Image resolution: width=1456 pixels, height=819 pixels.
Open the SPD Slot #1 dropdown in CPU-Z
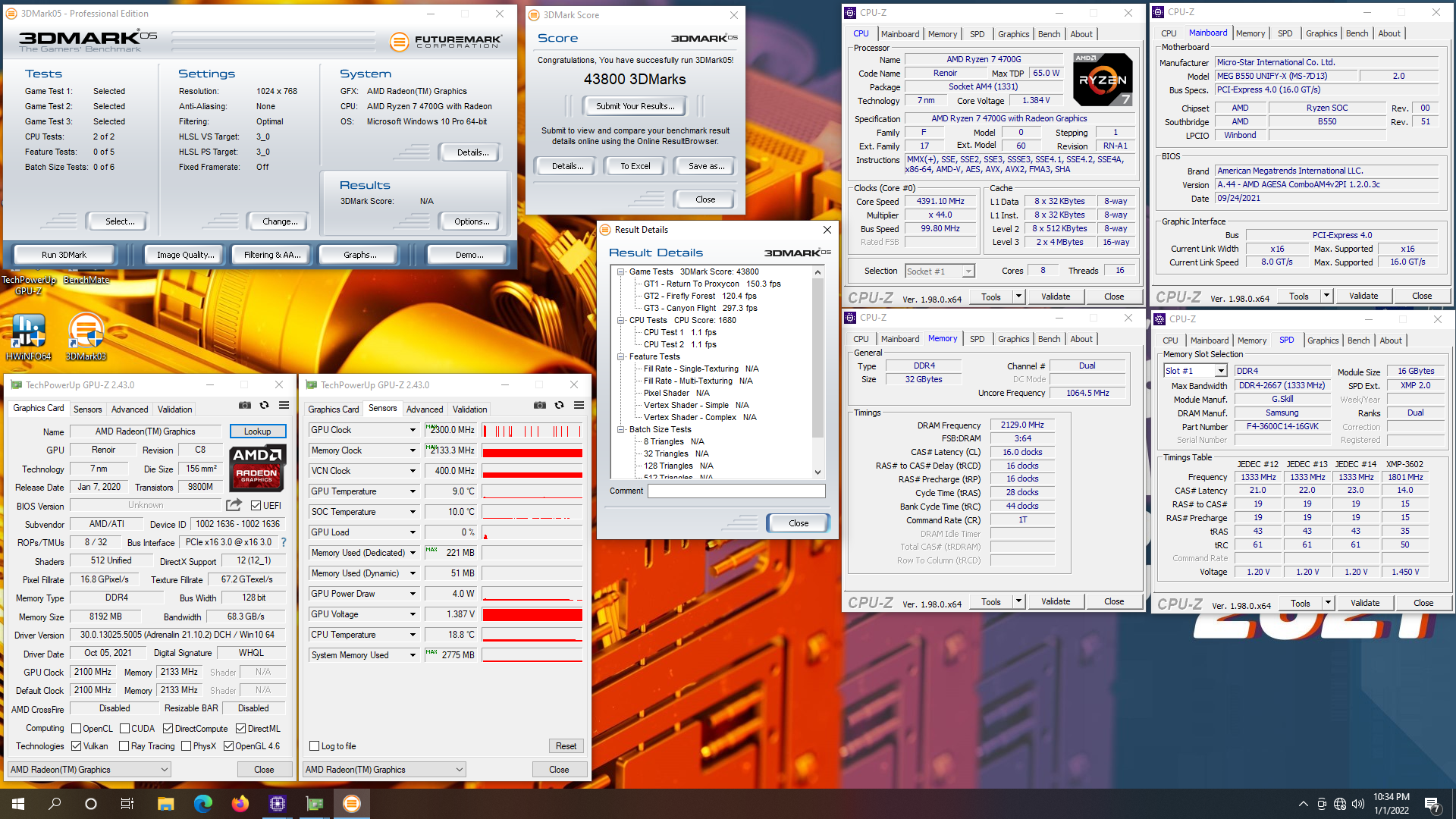click(1221, 371)
